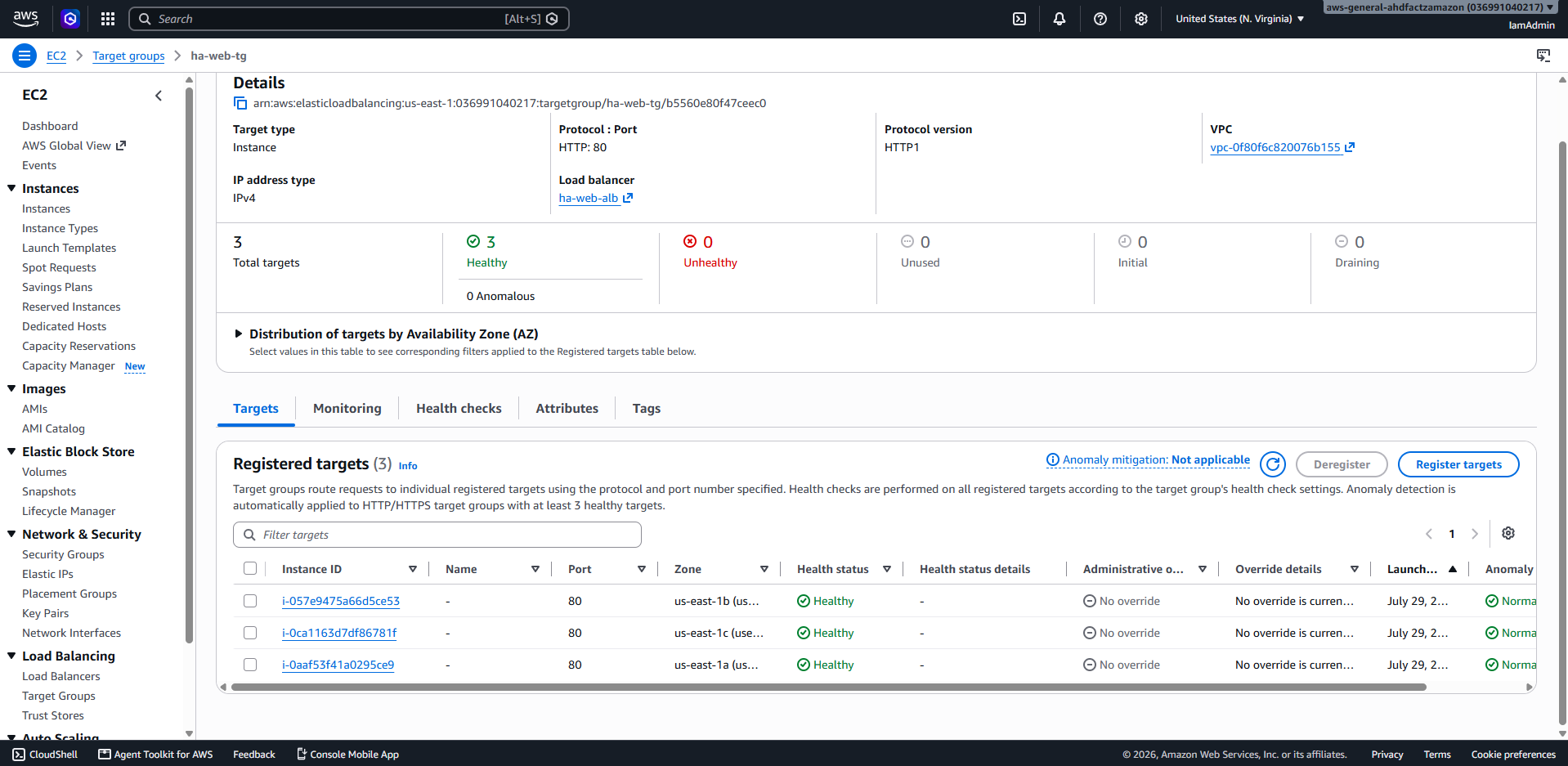The image size is (1568, 766).
Task: Select checkbox for i-0aaf53f41a0295ce9
Action: [250, 665]
